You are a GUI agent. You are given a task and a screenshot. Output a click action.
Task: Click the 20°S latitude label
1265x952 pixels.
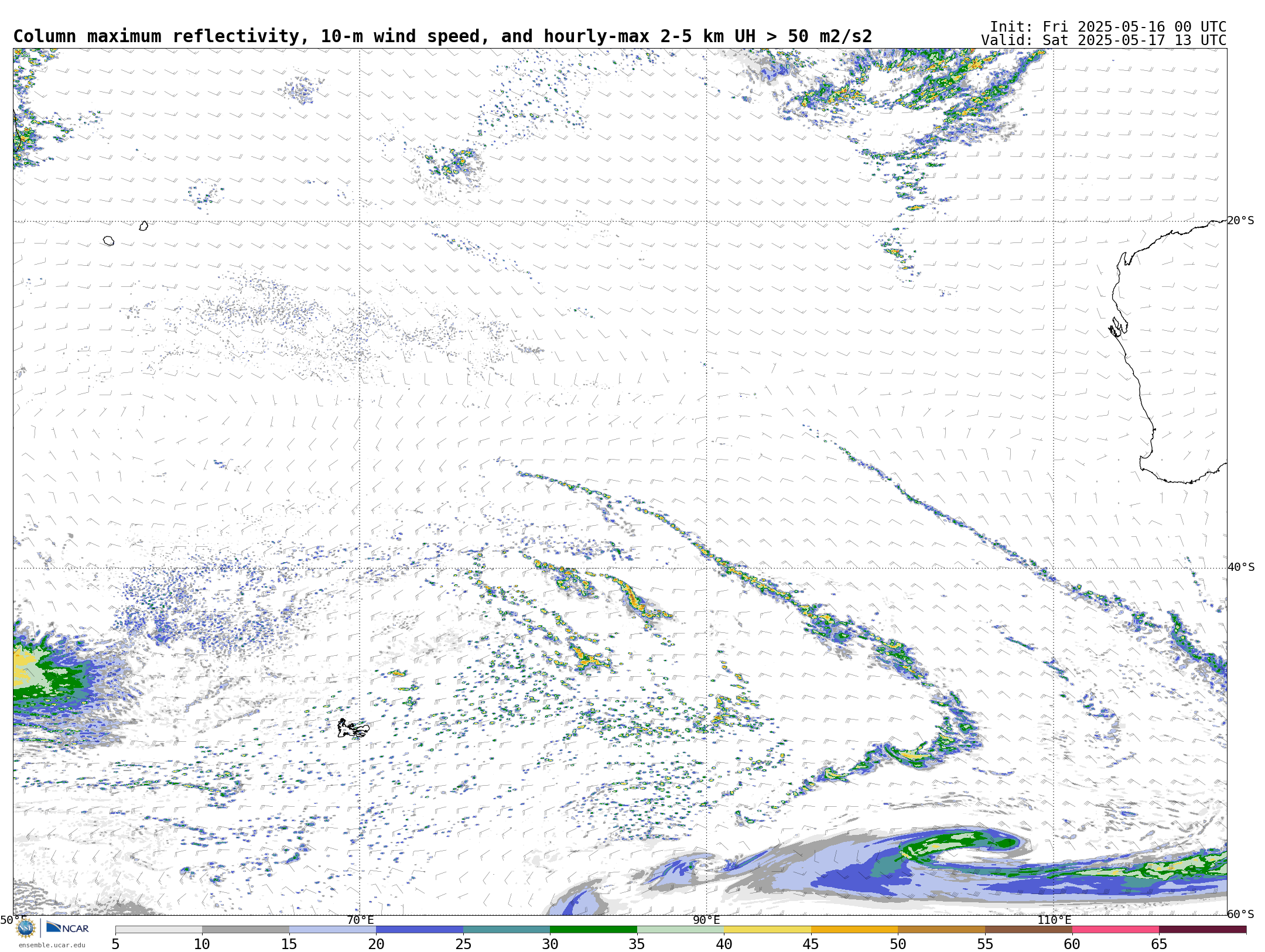1241,221
